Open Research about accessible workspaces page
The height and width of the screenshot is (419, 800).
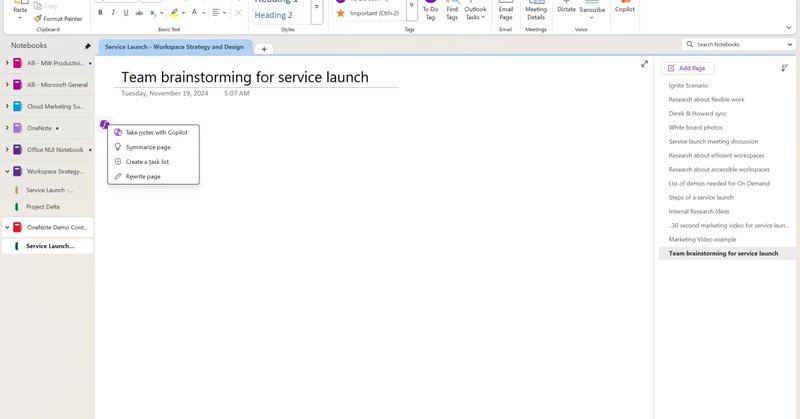click(x=719, y=169)
